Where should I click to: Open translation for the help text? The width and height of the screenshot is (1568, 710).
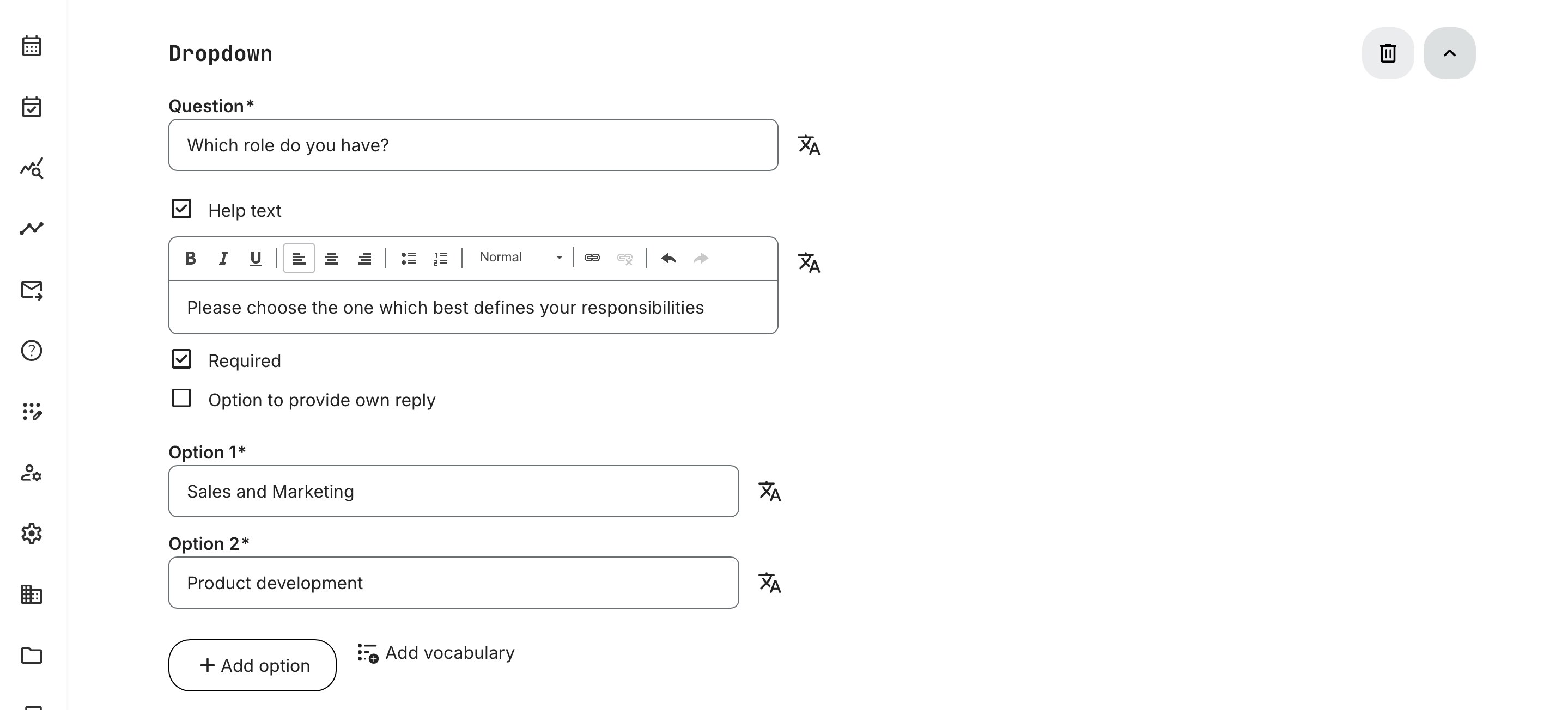[809, 263]
